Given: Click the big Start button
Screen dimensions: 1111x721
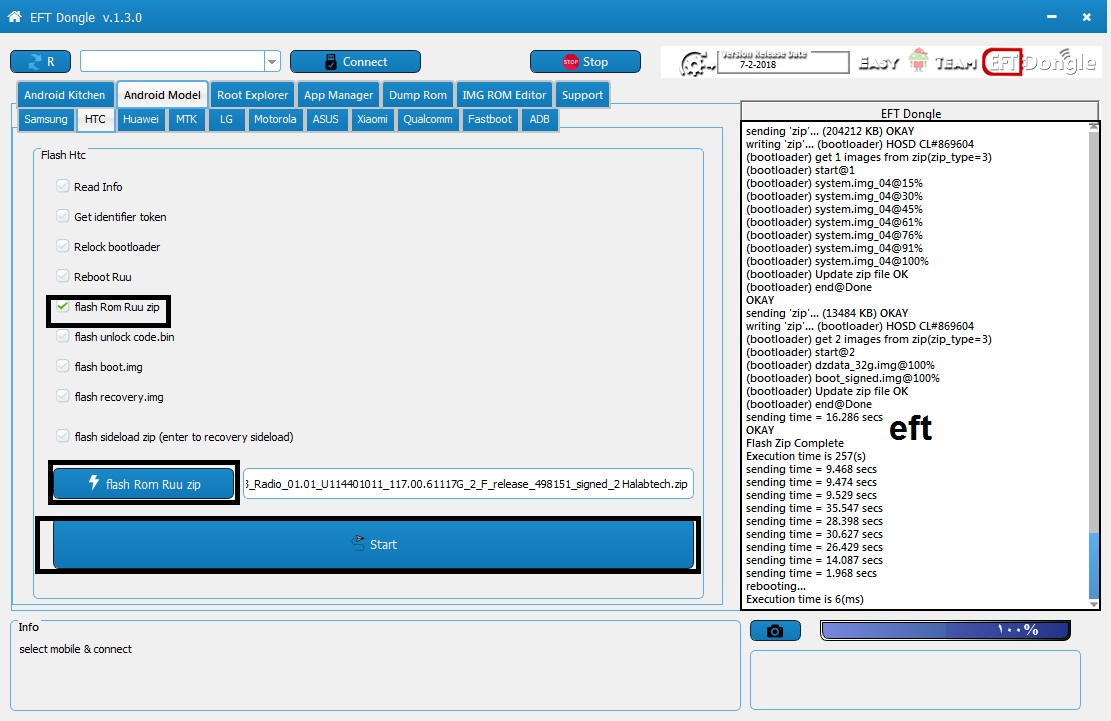Looking at the screenshot, I should pos(373,544).
